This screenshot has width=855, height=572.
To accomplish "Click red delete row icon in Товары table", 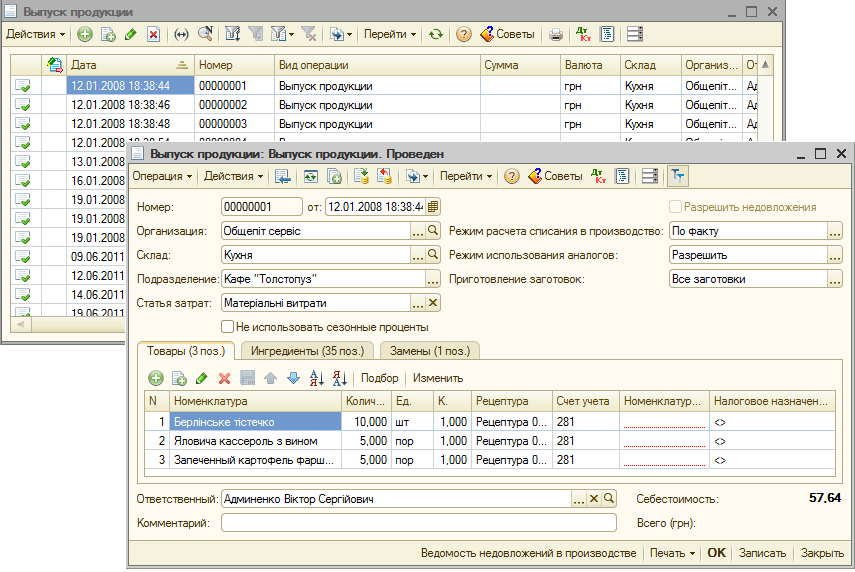I will 224,378.
